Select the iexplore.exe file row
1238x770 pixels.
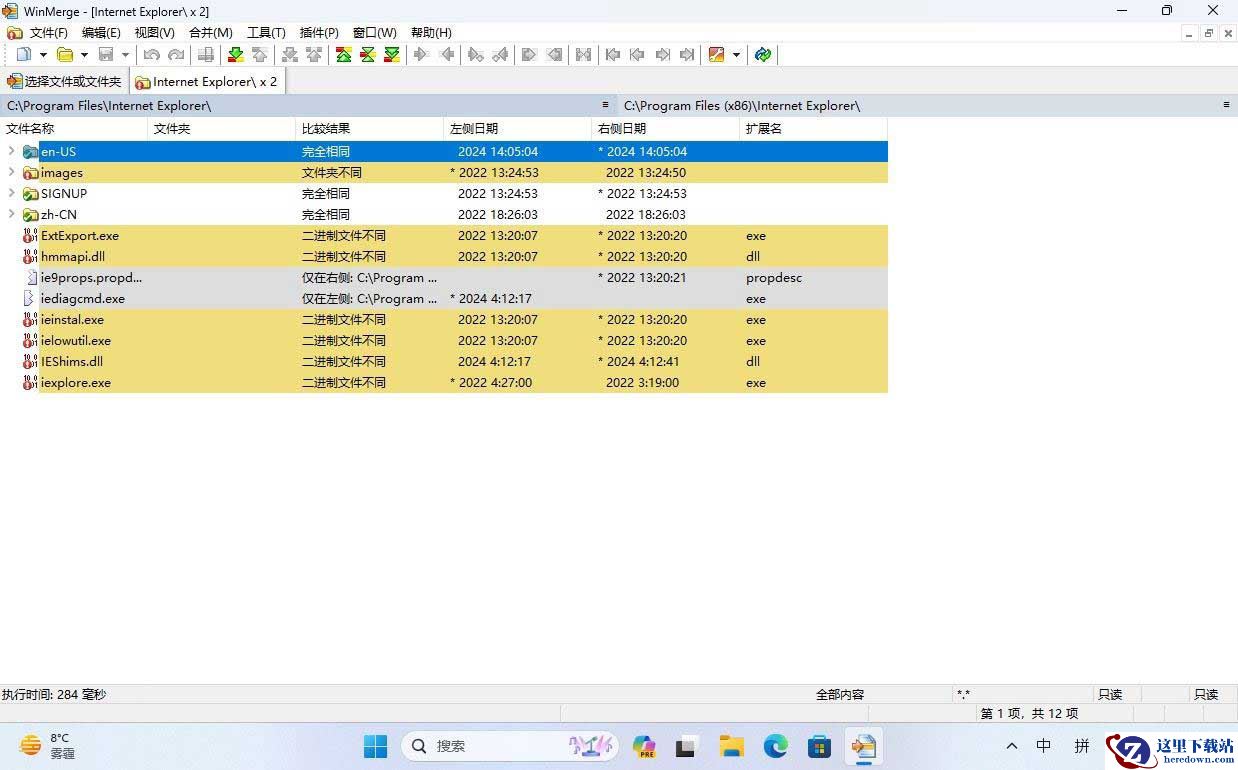[x=444, y=383]
